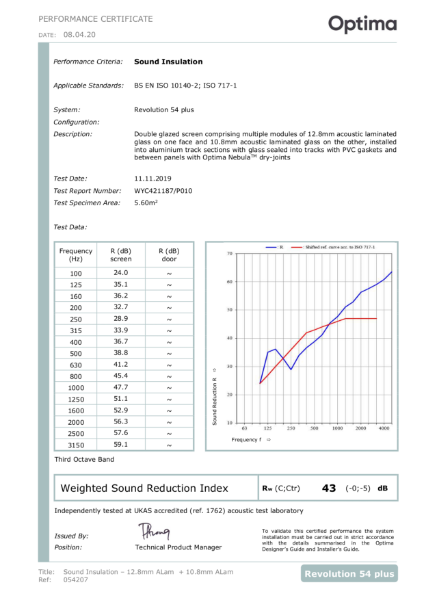Select the 24.0 value at 100 Hz

[x=121, y=273]
